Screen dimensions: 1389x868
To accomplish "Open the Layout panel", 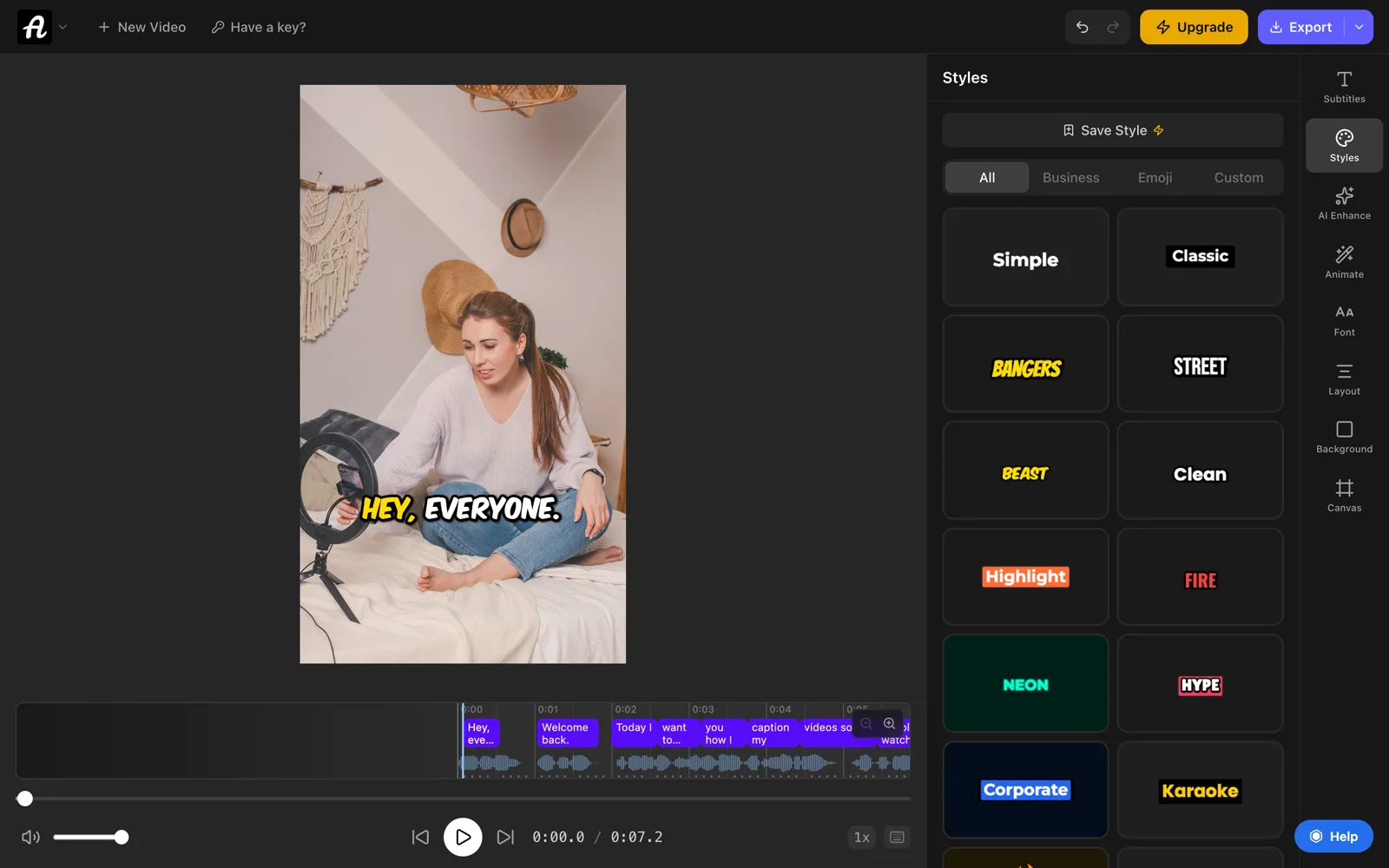I will 1344,379.
